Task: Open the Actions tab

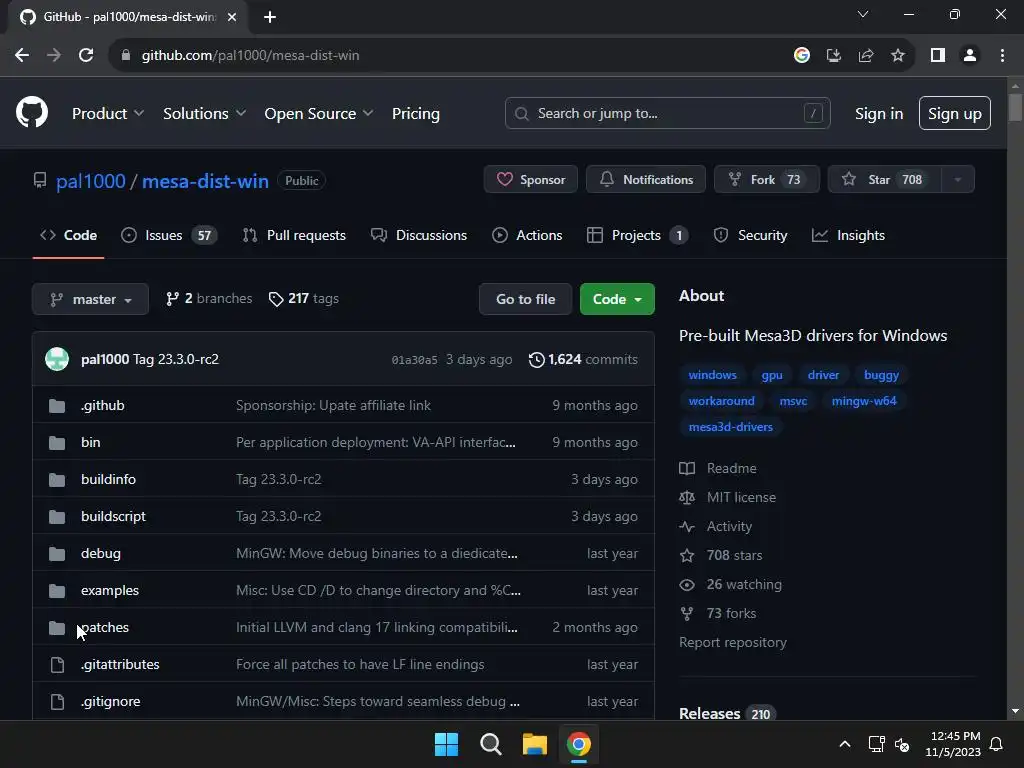Action: click(527, 235)
